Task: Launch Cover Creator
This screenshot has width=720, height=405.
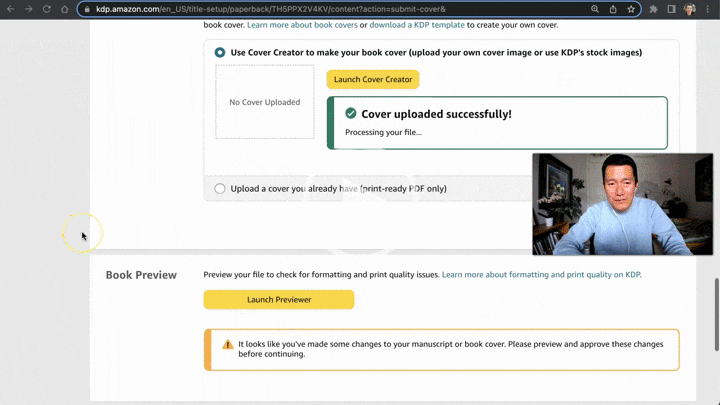Action: tap(373, 79)
